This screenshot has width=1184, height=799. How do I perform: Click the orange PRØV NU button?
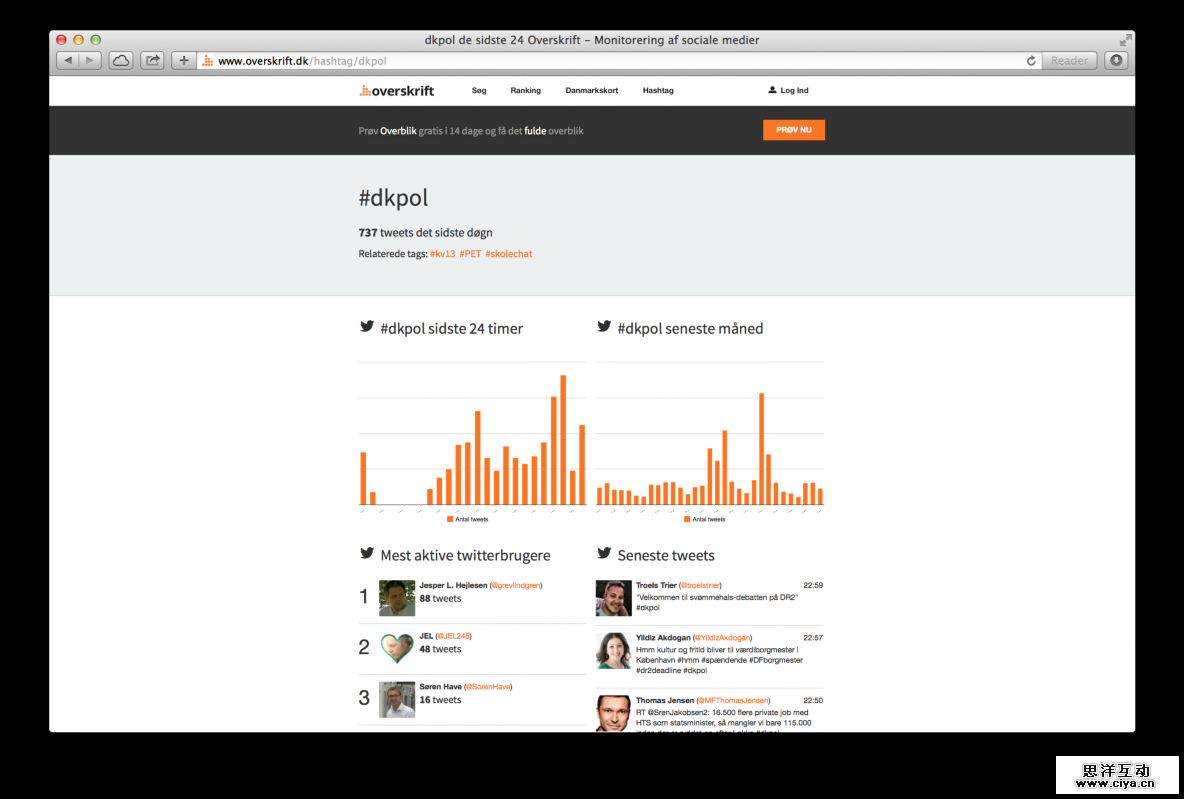pos(794,130)
